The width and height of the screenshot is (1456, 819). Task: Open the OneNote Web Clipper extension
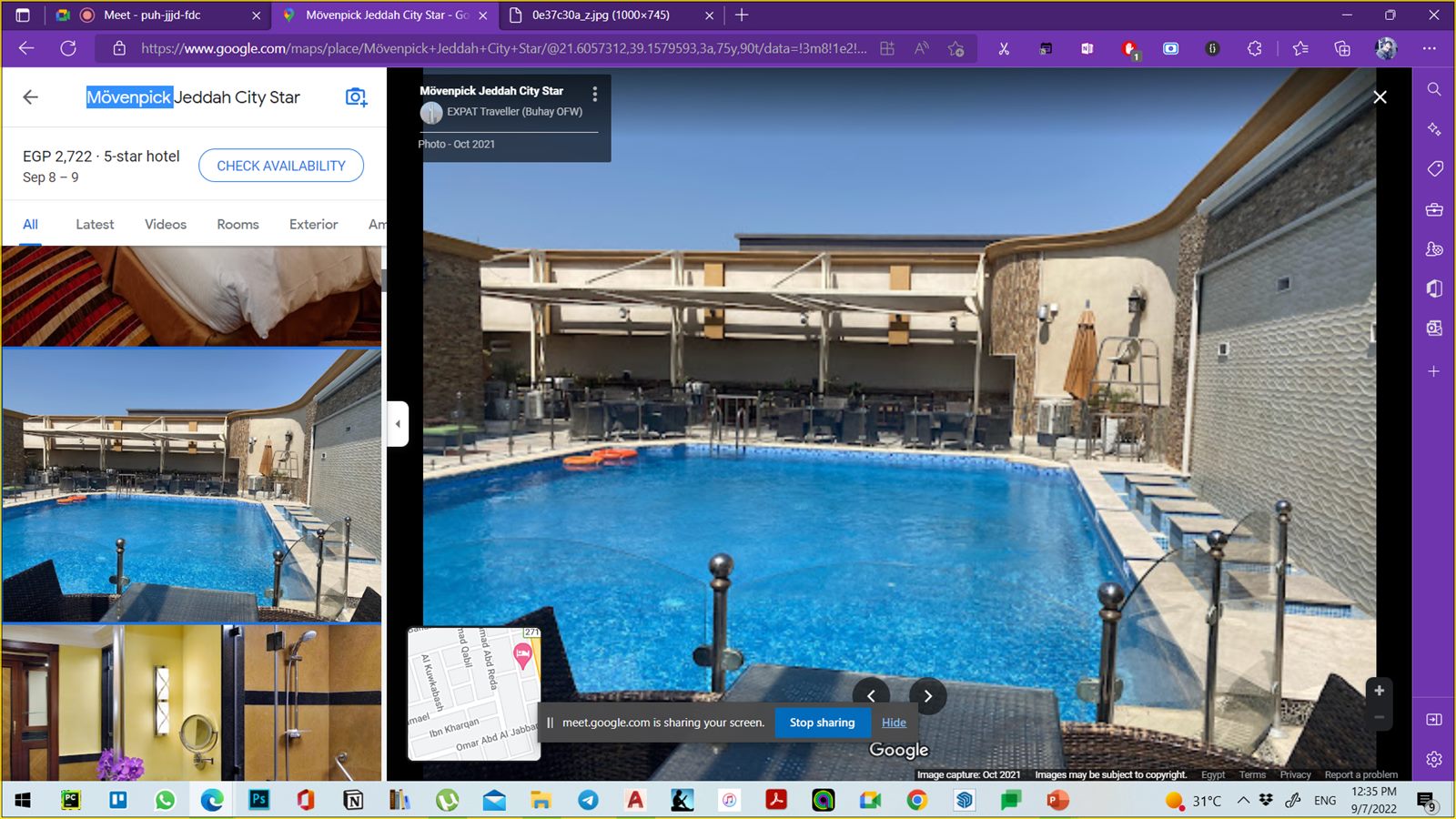pos(1087,48)
